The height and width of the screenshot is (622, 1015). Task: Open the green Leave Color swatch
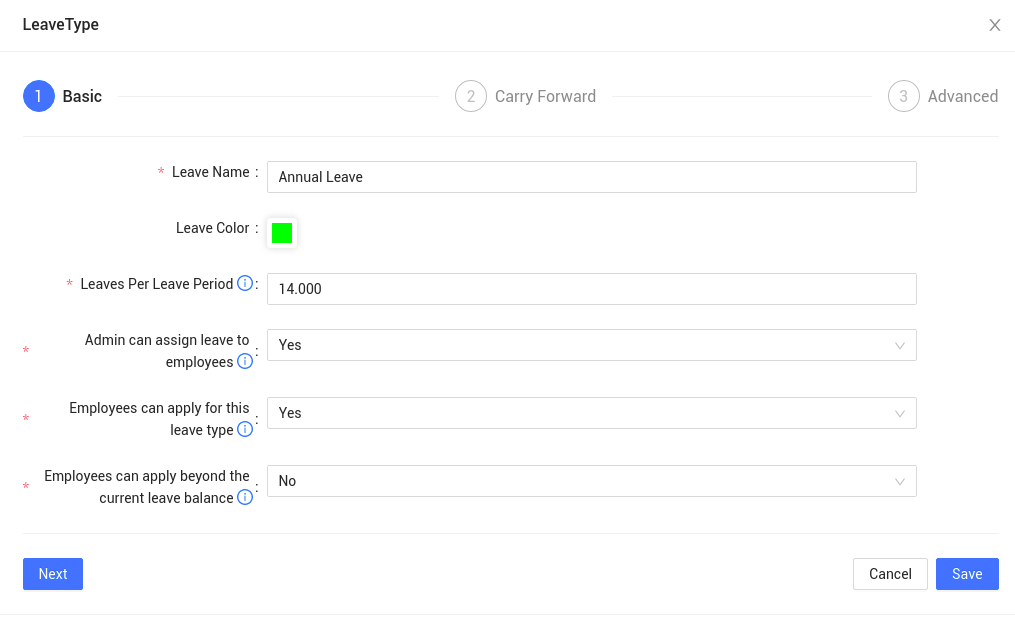[282, 233]
